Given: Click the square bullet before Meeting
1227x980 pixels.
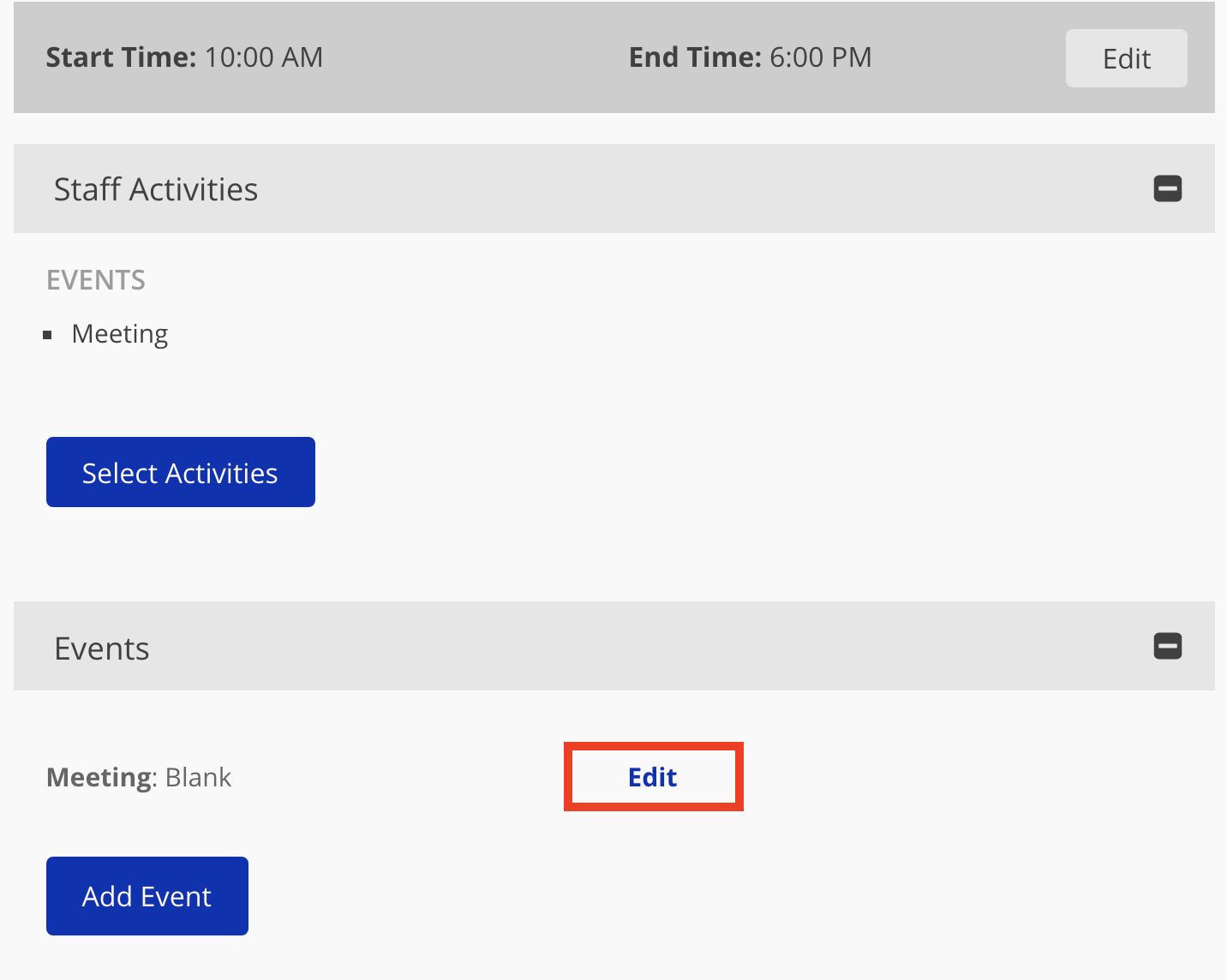Looking at the screenshot, I should 48,335.
